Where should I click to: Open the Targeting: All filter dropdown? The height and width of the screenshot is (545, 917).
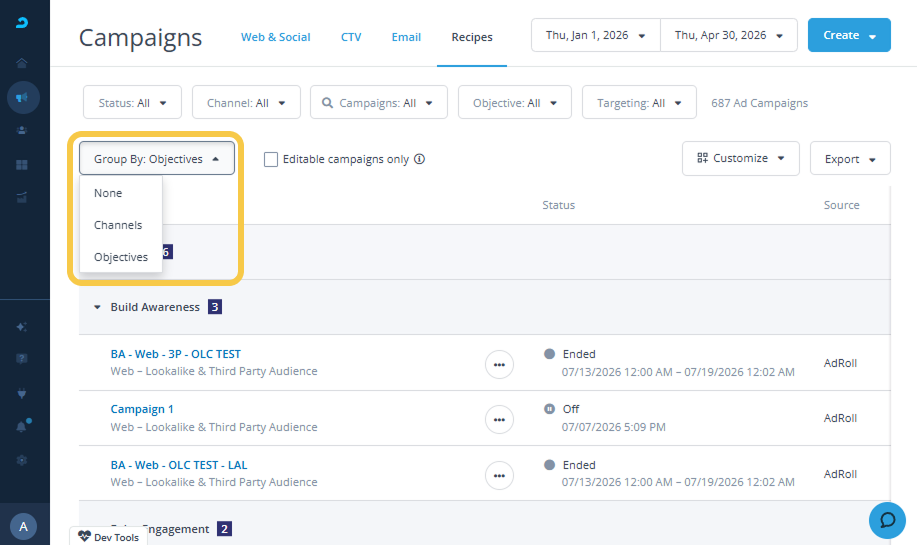(x=639, y=102)
